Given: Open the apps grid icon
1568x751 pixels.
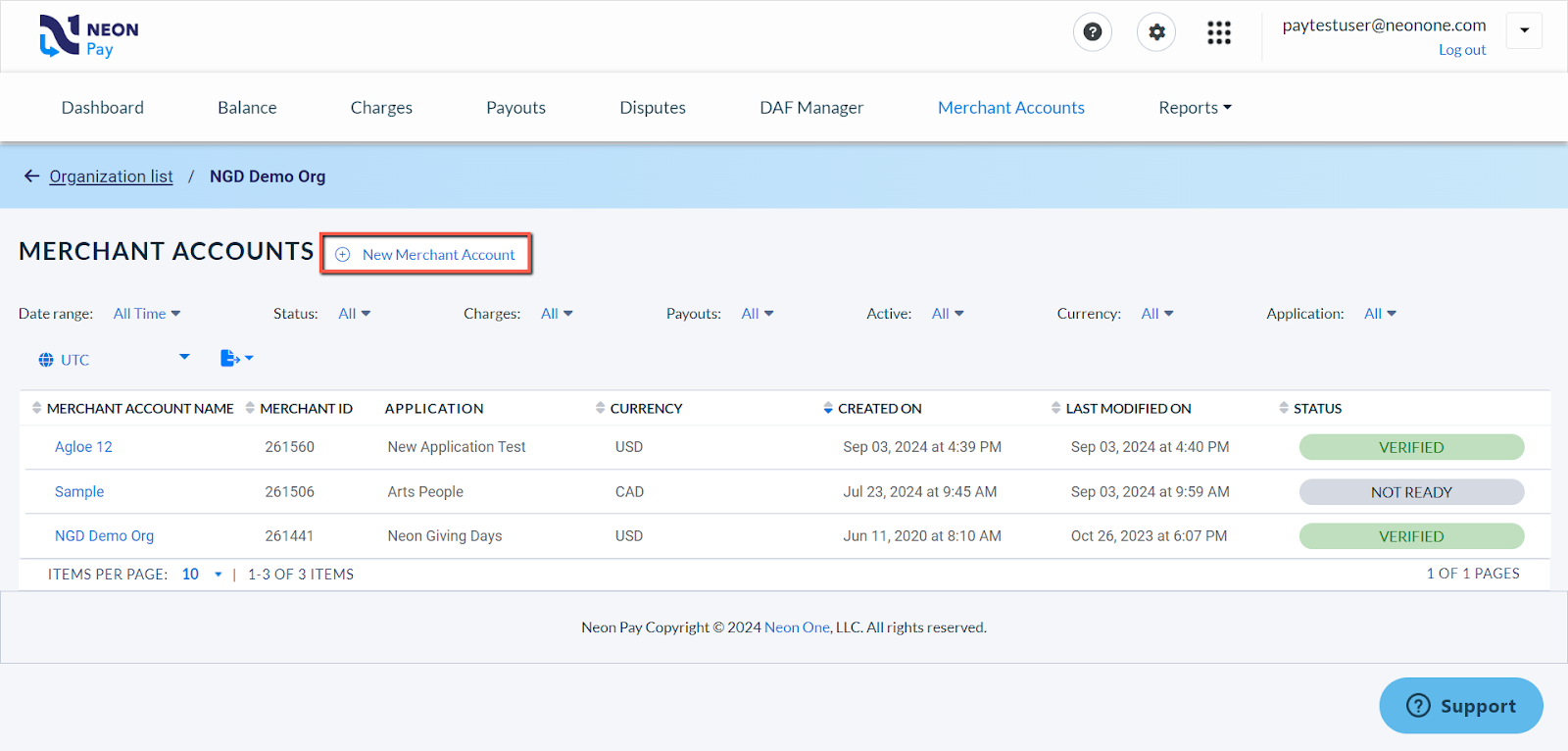Looking at the screenshot, I should (1219, 33).
